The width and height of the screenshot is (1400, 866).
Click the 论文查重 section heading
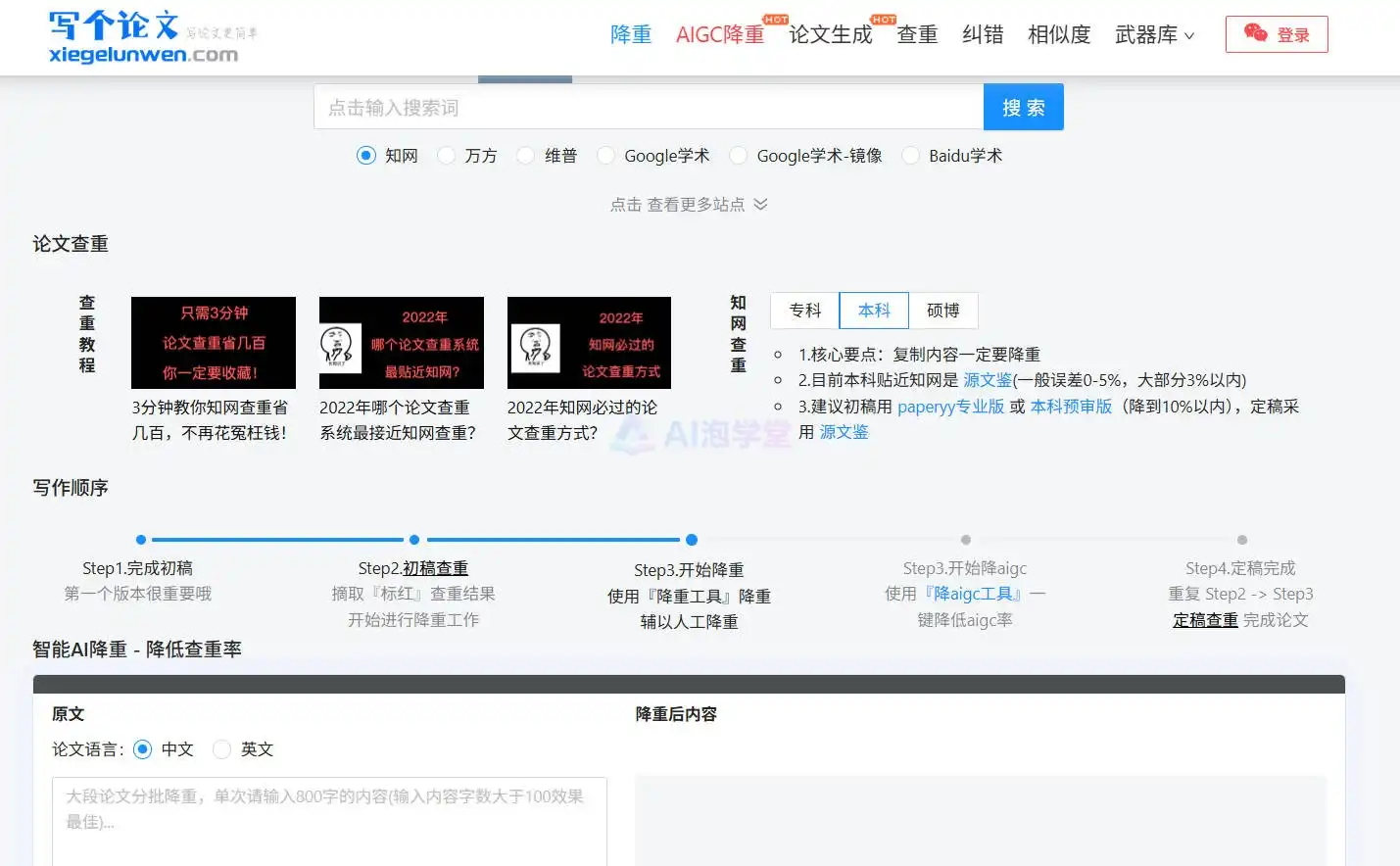71,244
